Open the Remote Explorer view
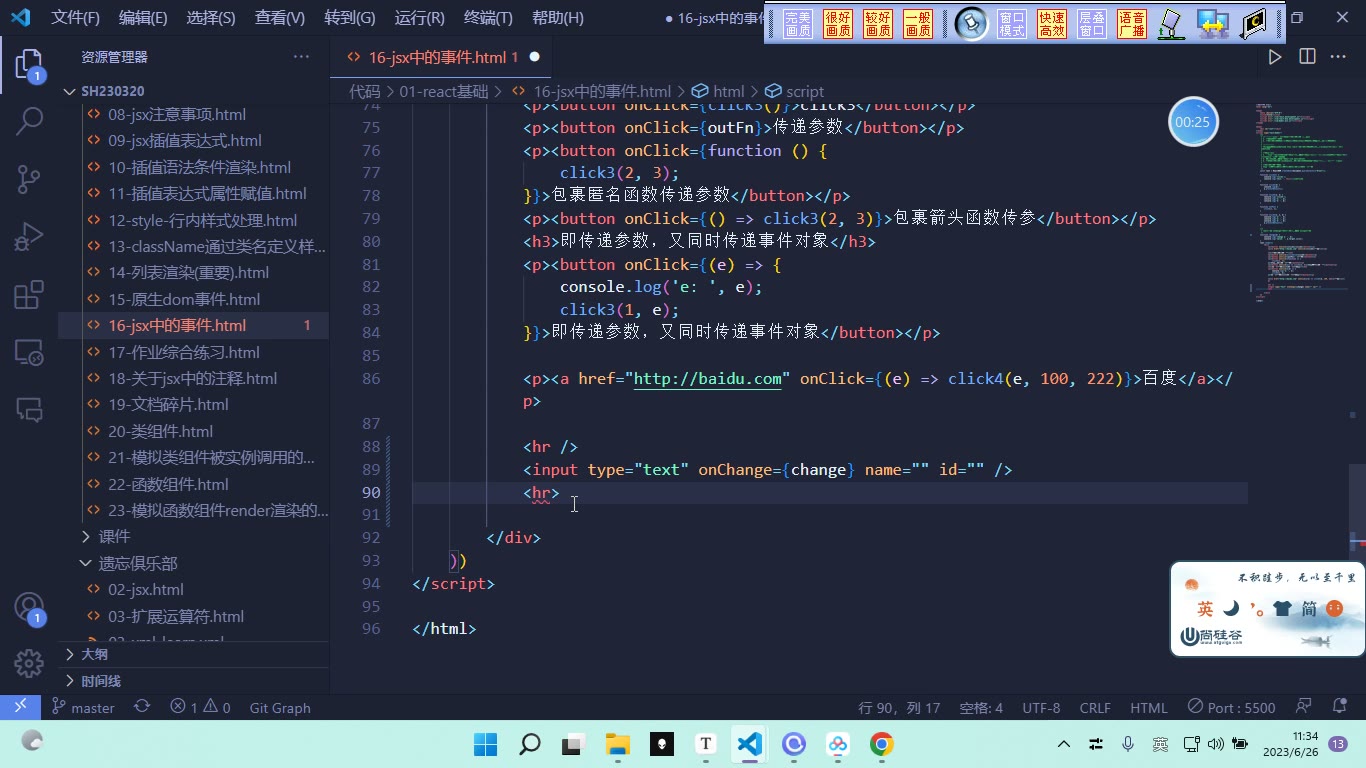 (x=29, y=352)
